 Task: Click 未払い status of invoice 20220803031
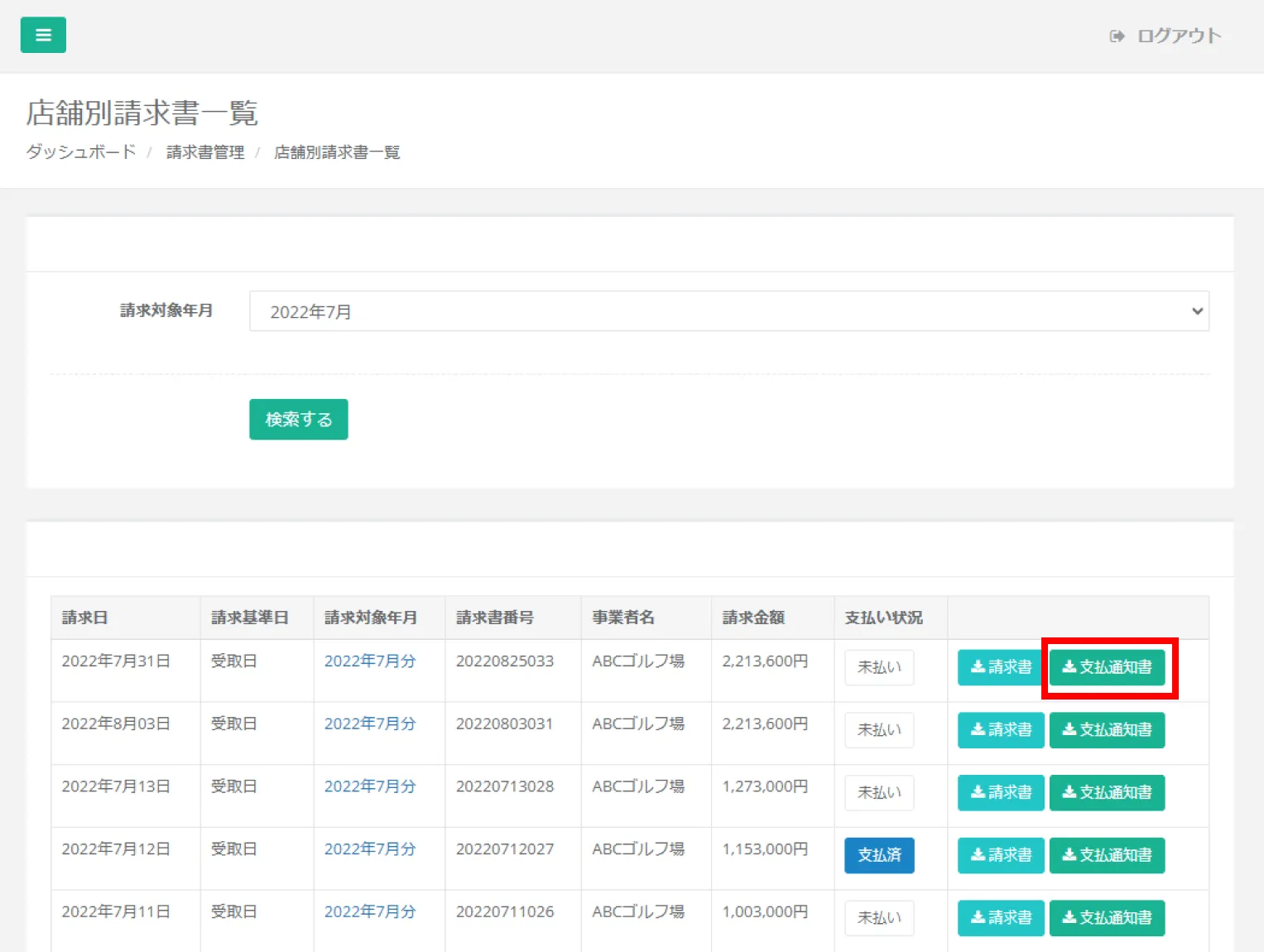879,730
